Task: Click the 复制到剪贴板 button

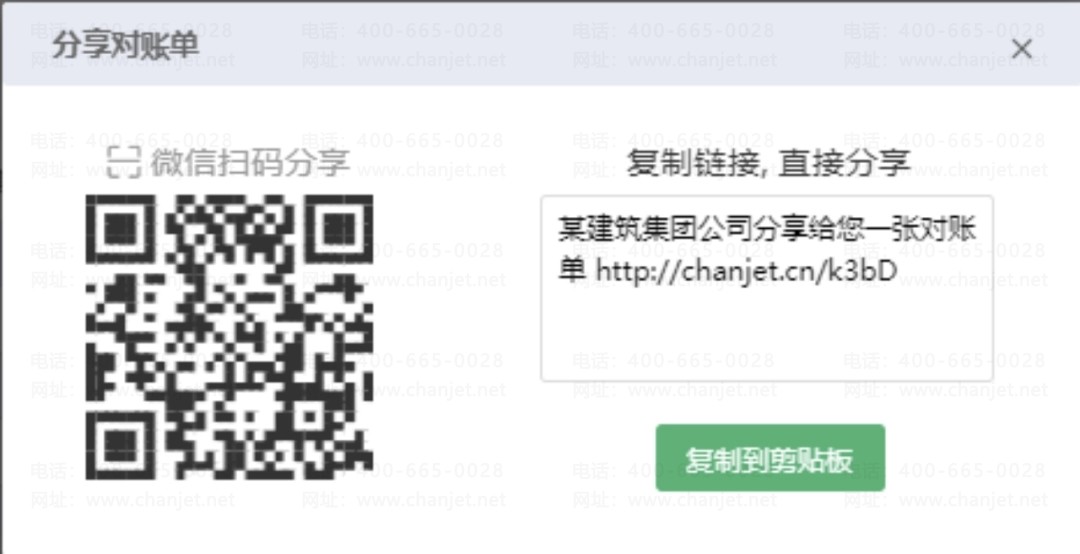Action: click(770, 458)
